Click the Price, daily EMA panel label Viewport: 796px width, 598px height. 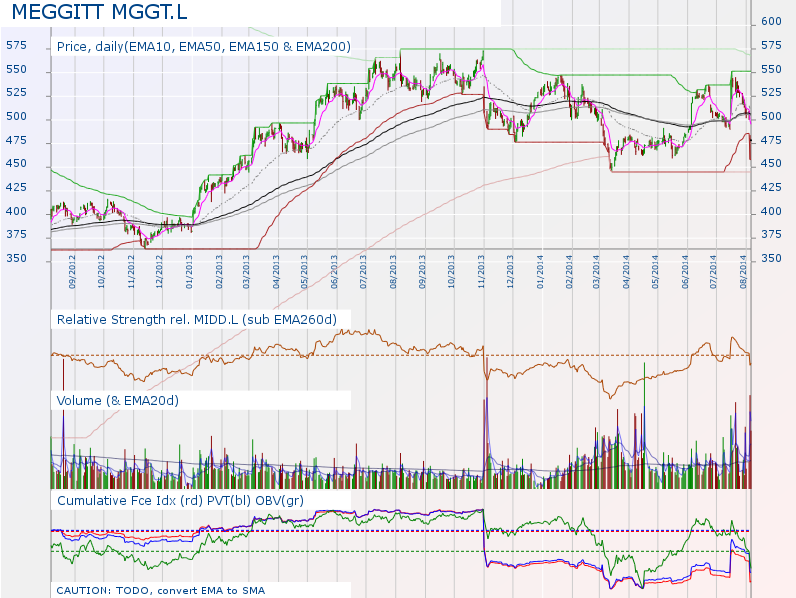(204, 47)
